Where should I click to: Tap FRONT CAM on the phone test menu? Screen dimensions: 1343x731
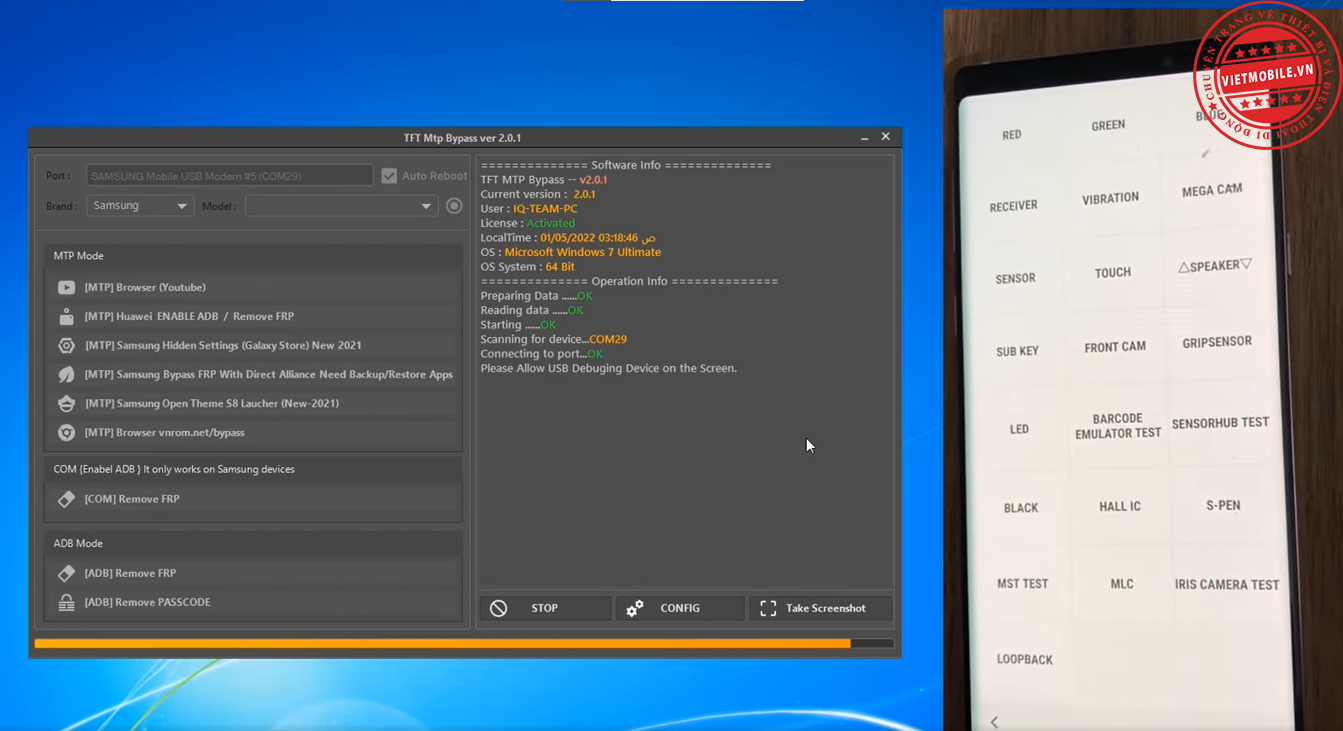1115,347
